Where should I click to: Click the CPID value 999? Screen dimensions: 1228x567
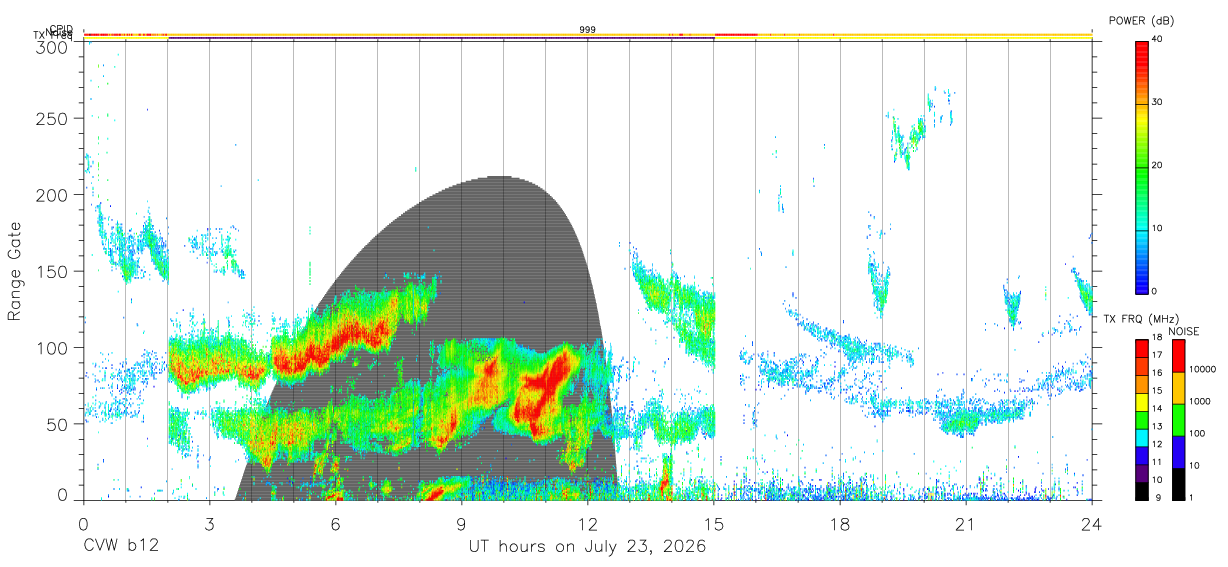588,30
